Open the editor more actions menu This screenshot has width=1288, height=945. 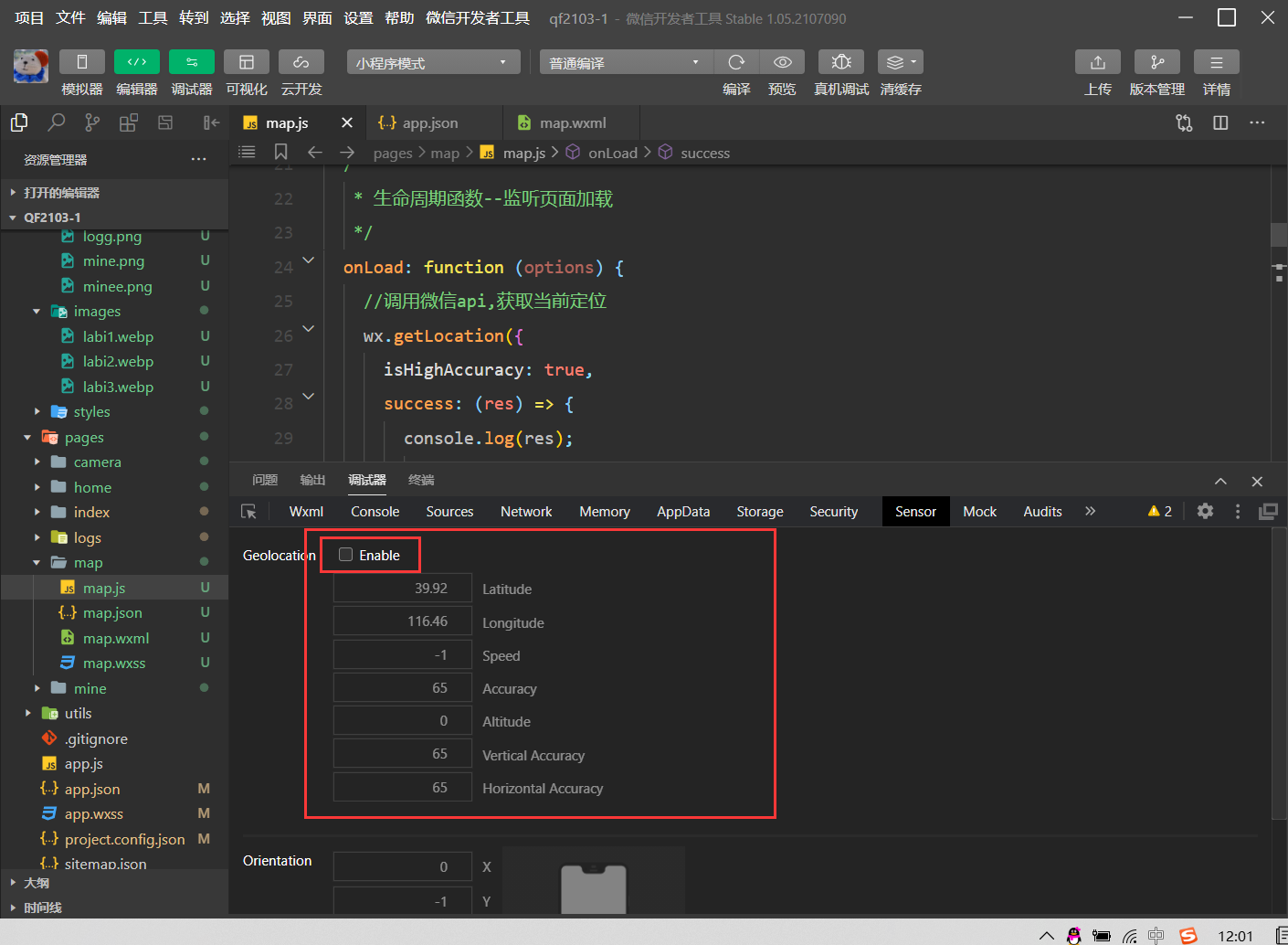click(x=1257, y=122)
